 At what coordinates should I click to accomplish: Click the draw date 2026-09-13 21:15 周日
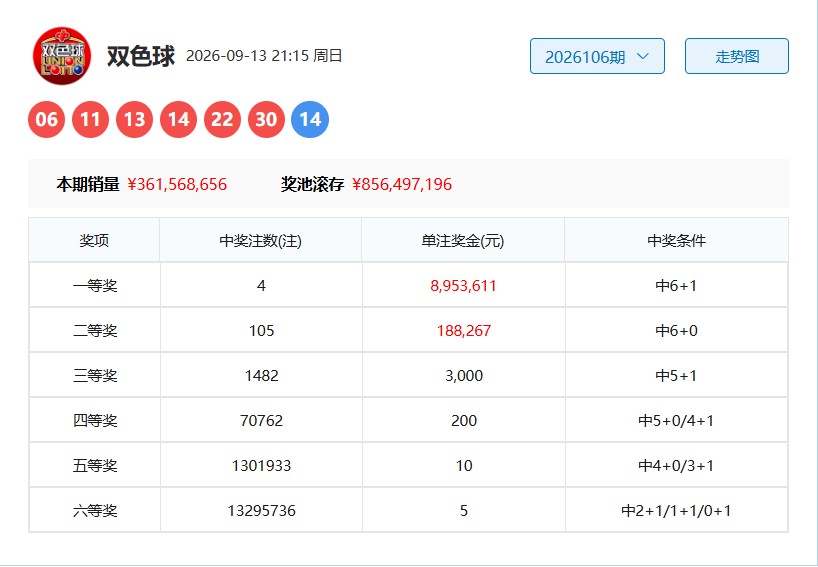[264, 56]
